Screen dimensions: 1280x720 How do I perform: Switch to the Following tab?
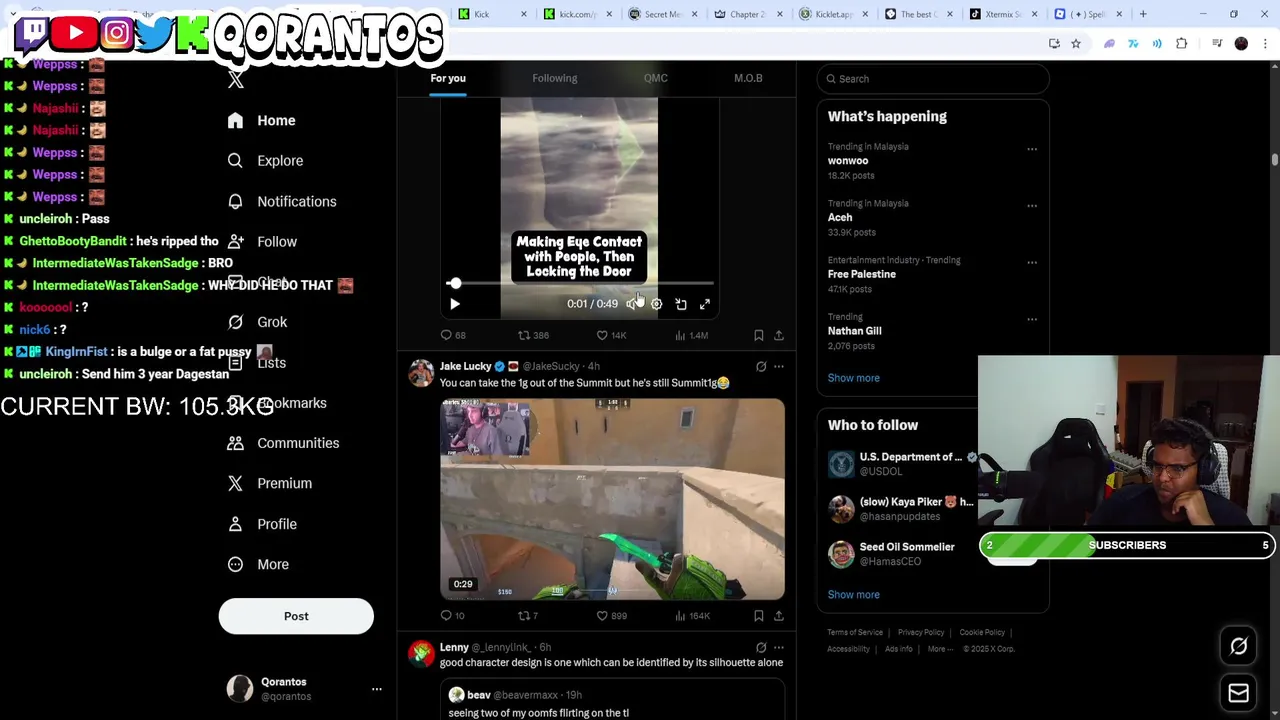[555, 78]
